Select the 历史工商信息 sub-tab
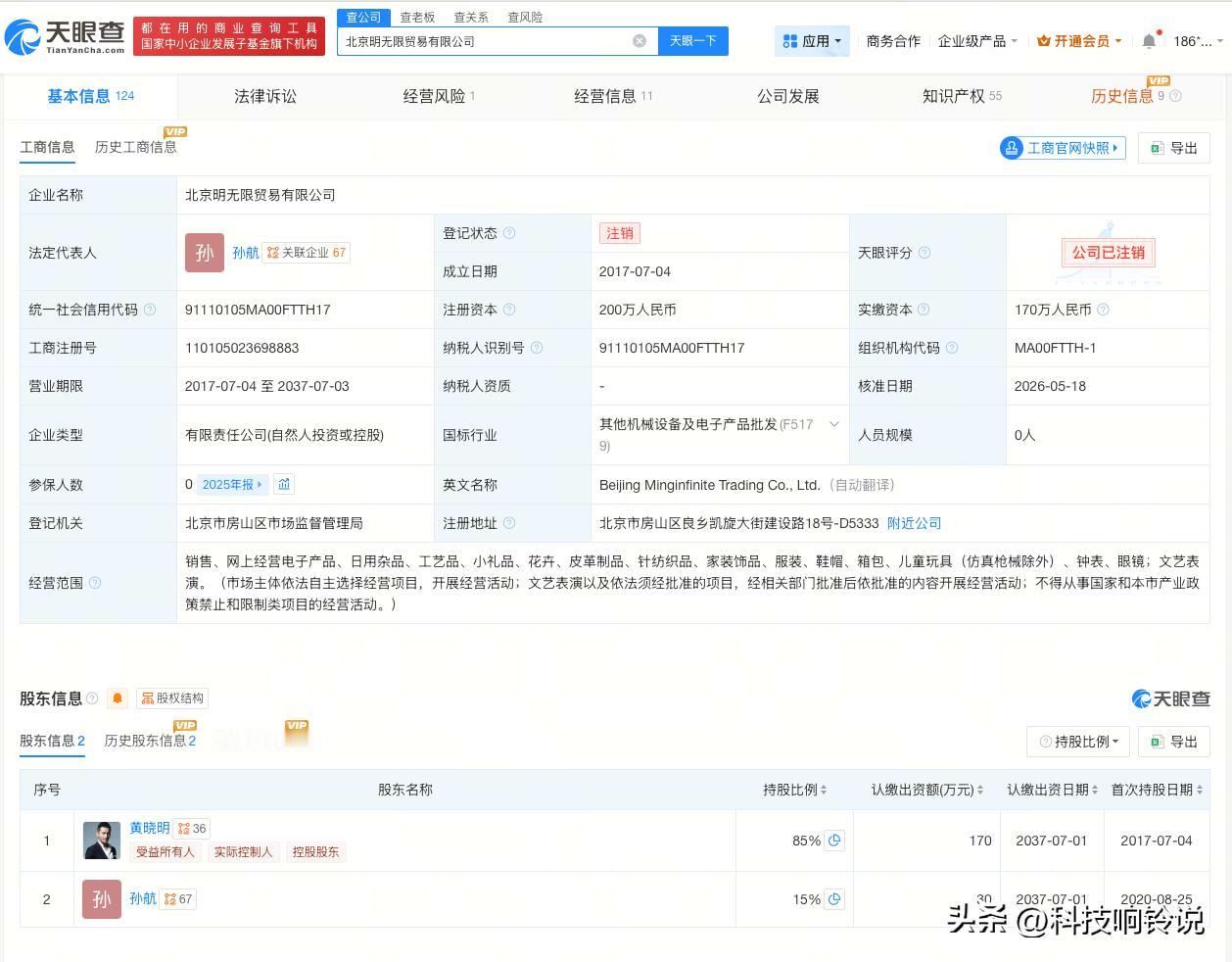This screenshot has width=1232, height=962. [136, 147]
